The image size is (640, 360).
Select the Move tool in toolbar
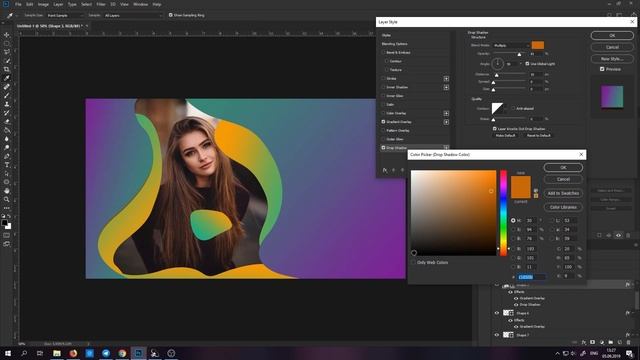pos(7,35)
